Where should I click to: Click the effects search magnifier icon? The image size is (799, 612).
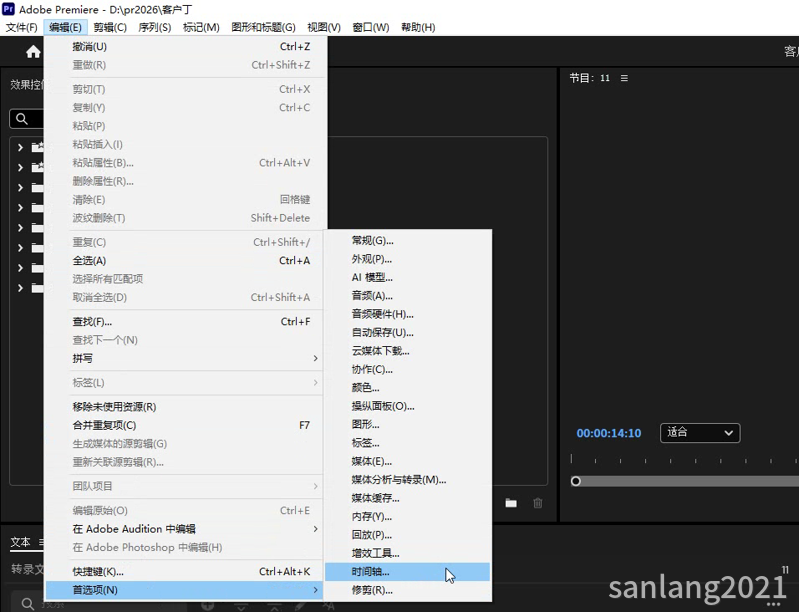(21, 119)
